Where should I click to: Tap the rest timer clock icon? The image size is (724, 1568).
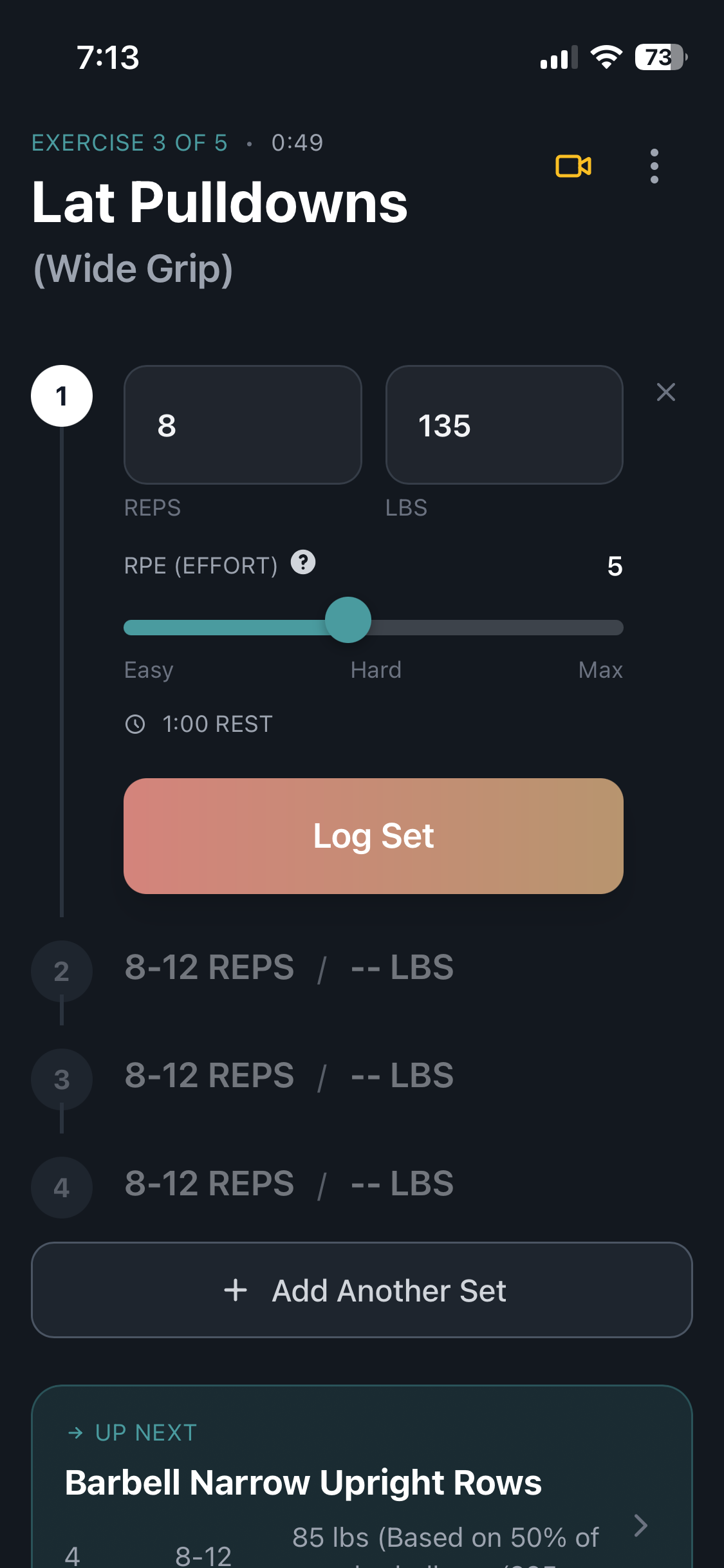[137, 723]
